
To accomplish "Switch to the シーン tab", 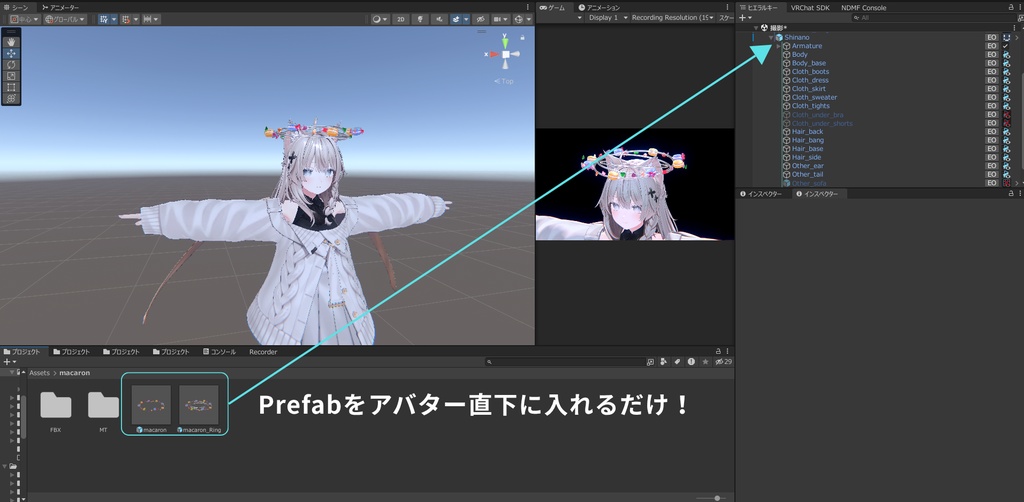I will 16,7.
